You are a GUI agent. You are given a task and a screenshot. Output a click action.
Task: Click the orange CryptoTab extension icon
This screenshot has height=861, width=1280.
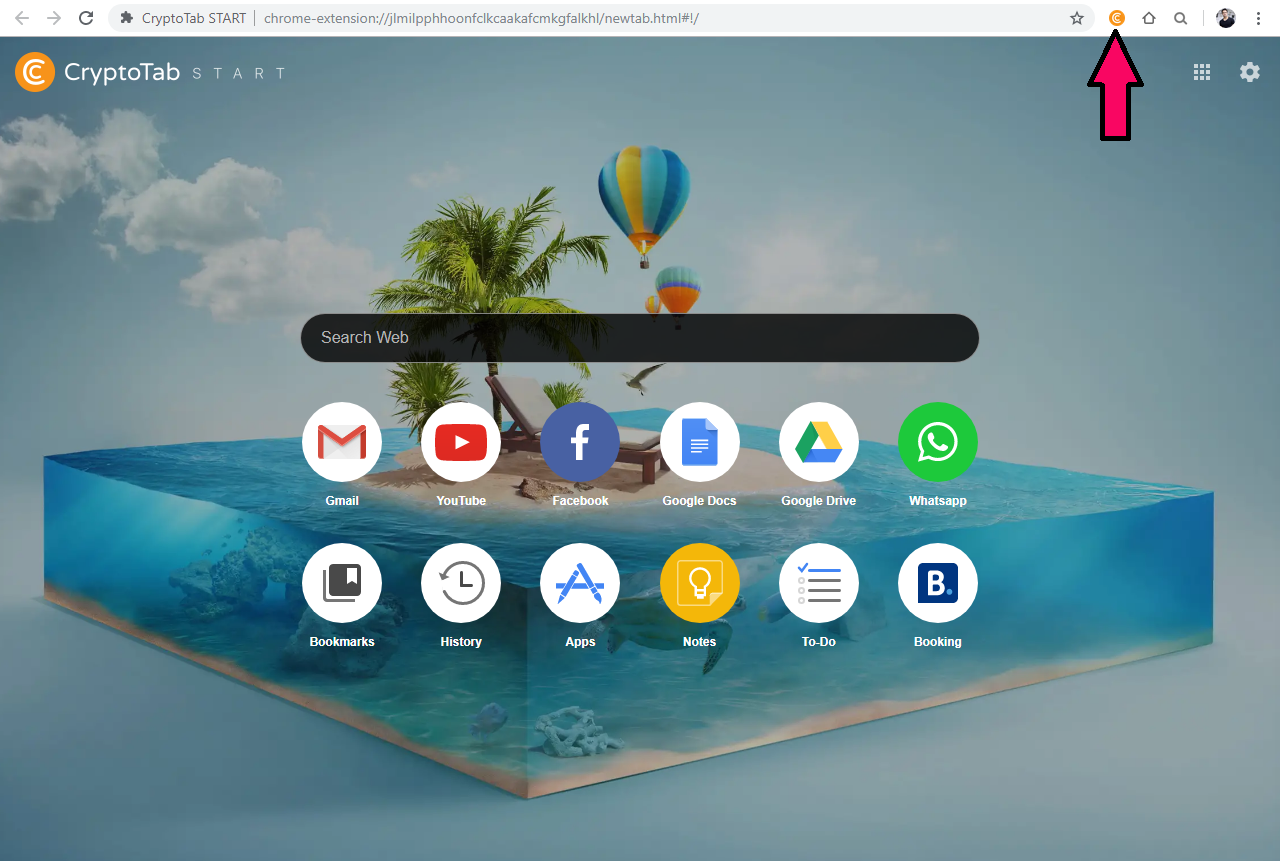1117,18
